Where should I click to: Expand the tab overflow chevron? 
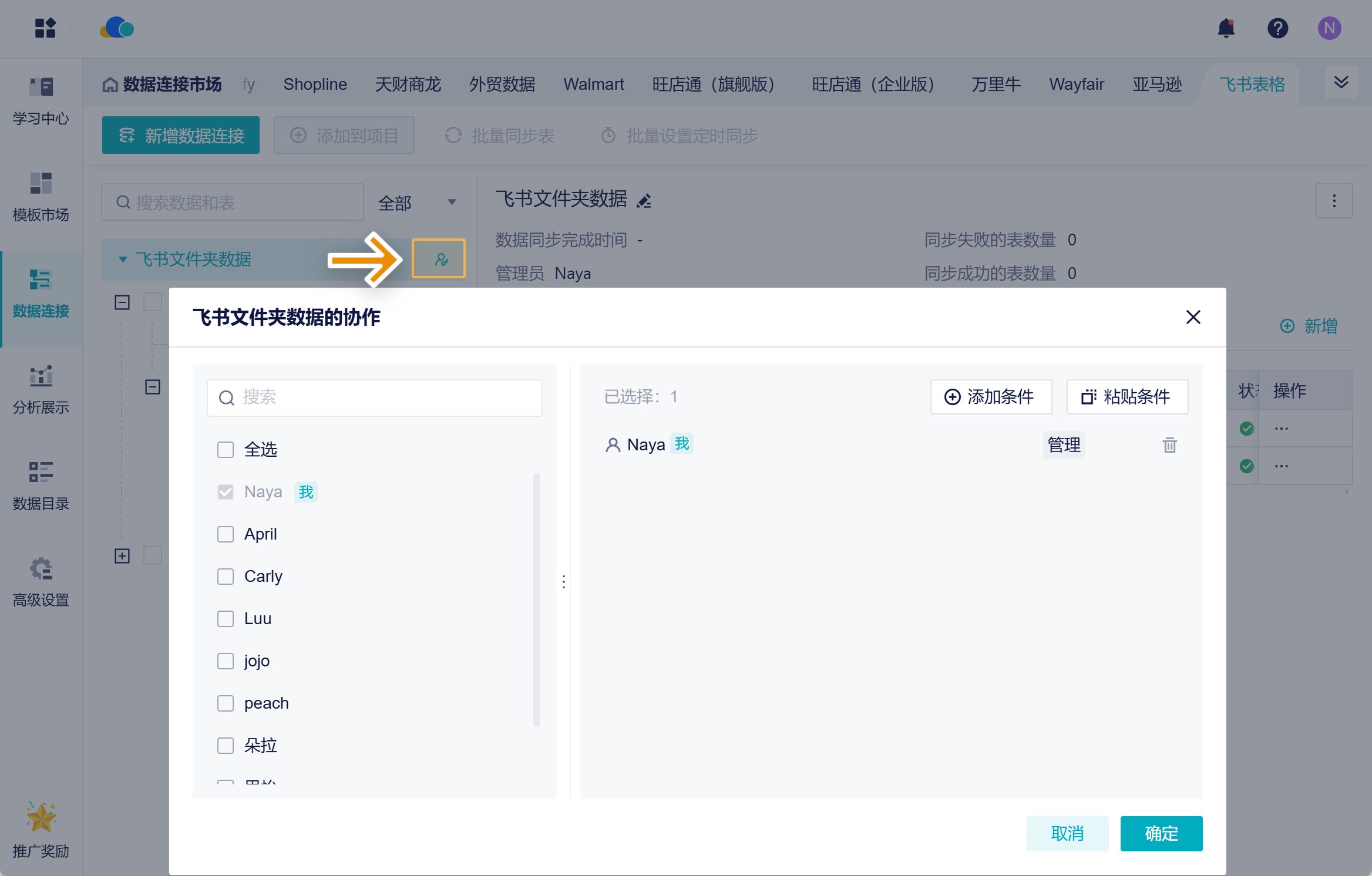[x=1341, y=82]
